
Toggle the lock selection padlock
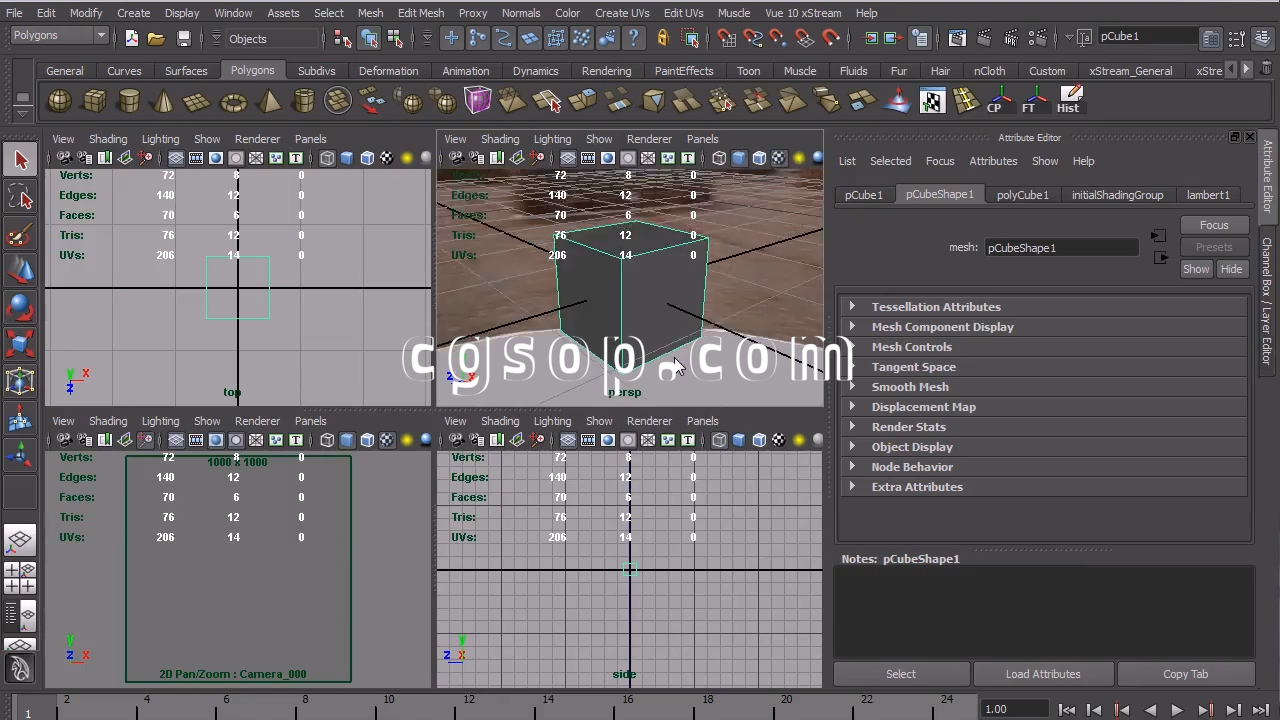click(x=662, y=38)
